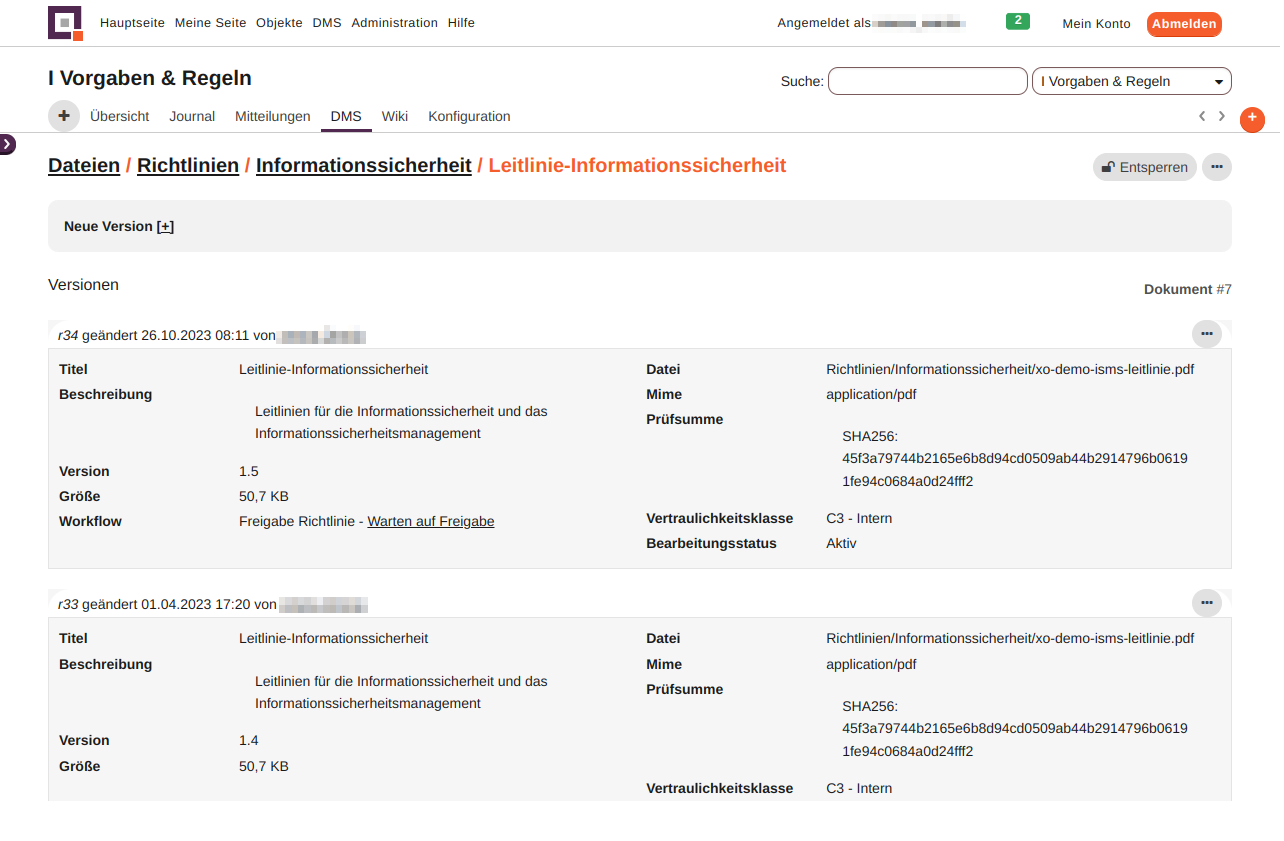This screenshot has height=841, width=1284.
Task: Open the three-dots menu next to Entsperren
Action: click(x=1216, y=167)
